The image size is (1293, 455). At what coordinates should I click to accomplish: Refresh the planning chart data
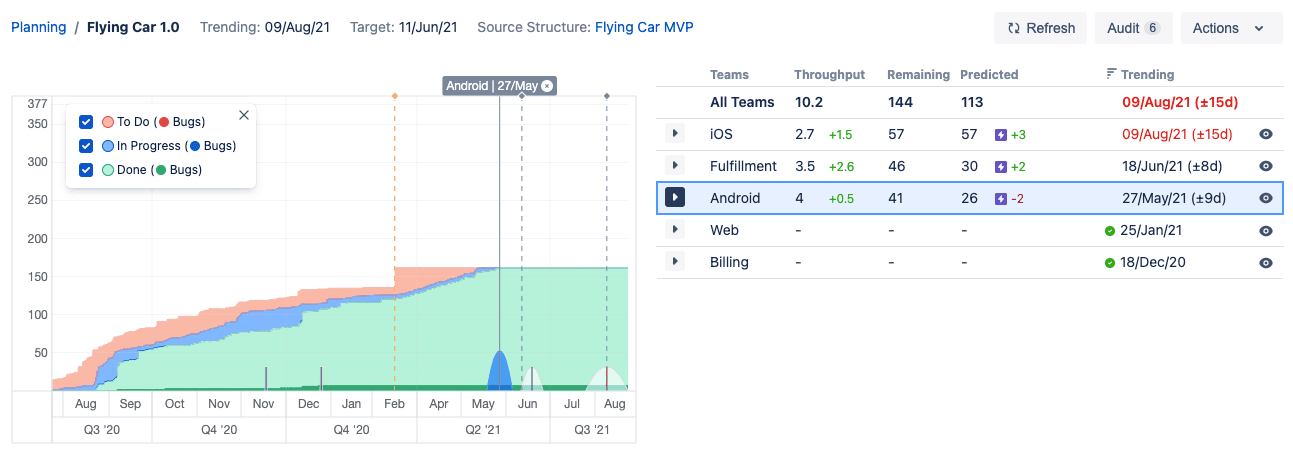(x=1040, y=28)
